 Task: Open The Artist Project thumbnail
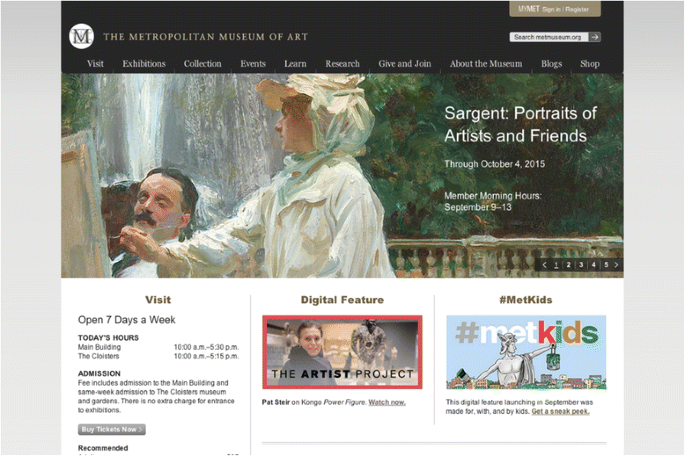[x=342, y=352]
